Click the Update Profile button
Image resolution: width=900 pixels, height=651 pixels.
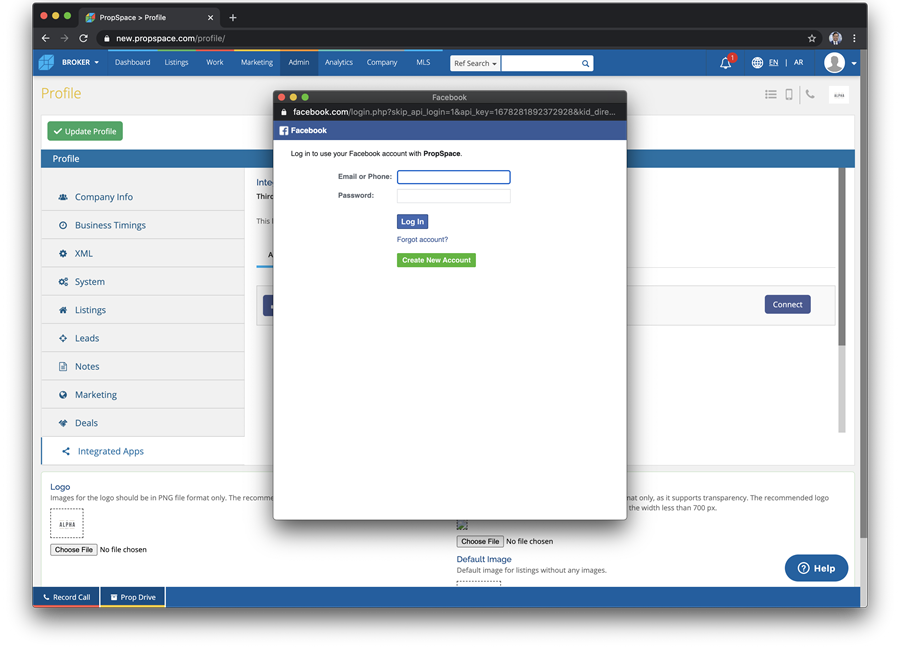[85, 131]
